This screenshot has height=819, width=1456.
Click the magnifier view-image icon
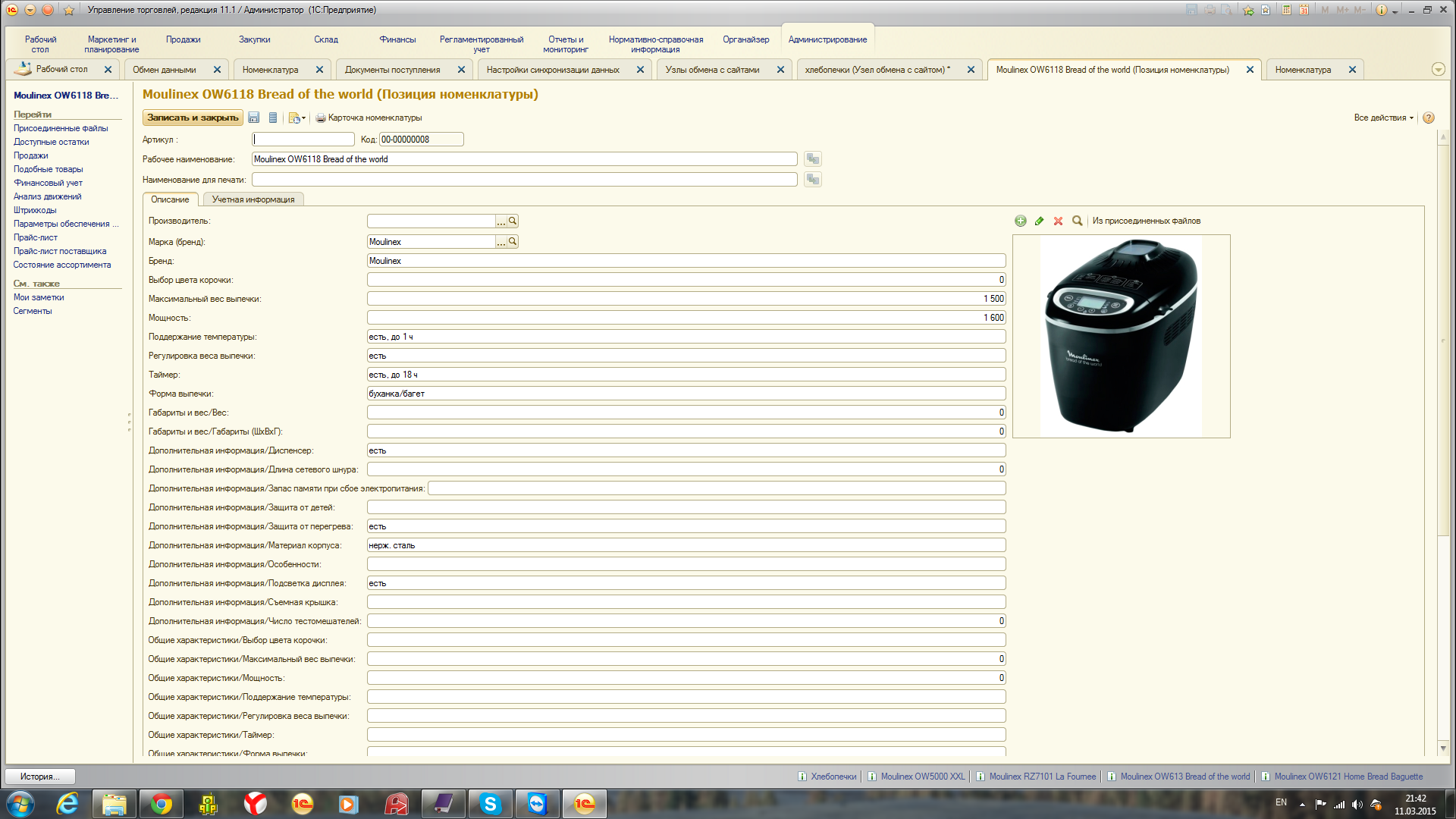[x=1077, y=221]
